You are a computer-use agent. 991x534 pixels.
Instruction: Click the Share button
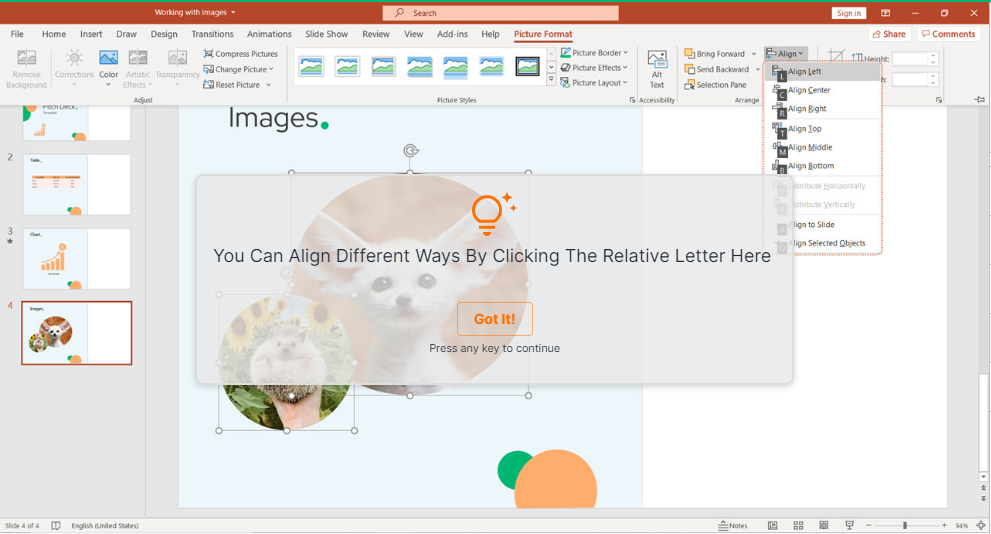pos(889,34)
